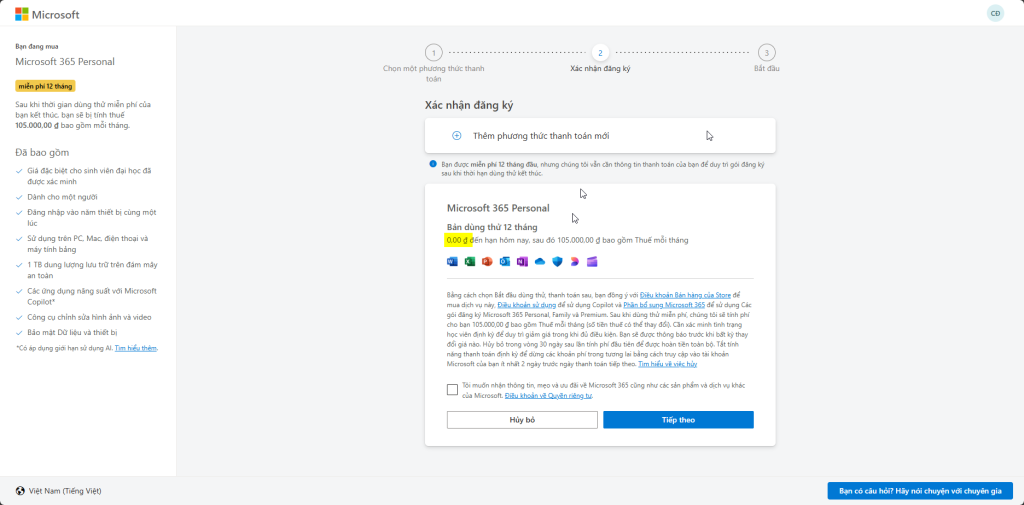Screen dimensions: 1024x505
Task: Open Việt Nam (Tiếng Việt) language selector
Action: coord(58,491)
